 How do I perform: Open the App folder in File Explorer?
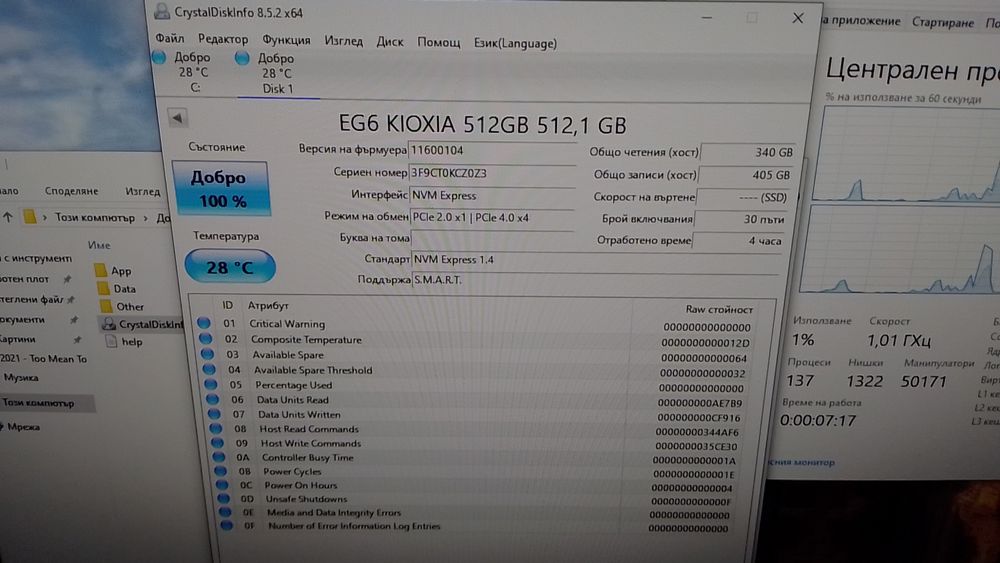coord(114,271)
